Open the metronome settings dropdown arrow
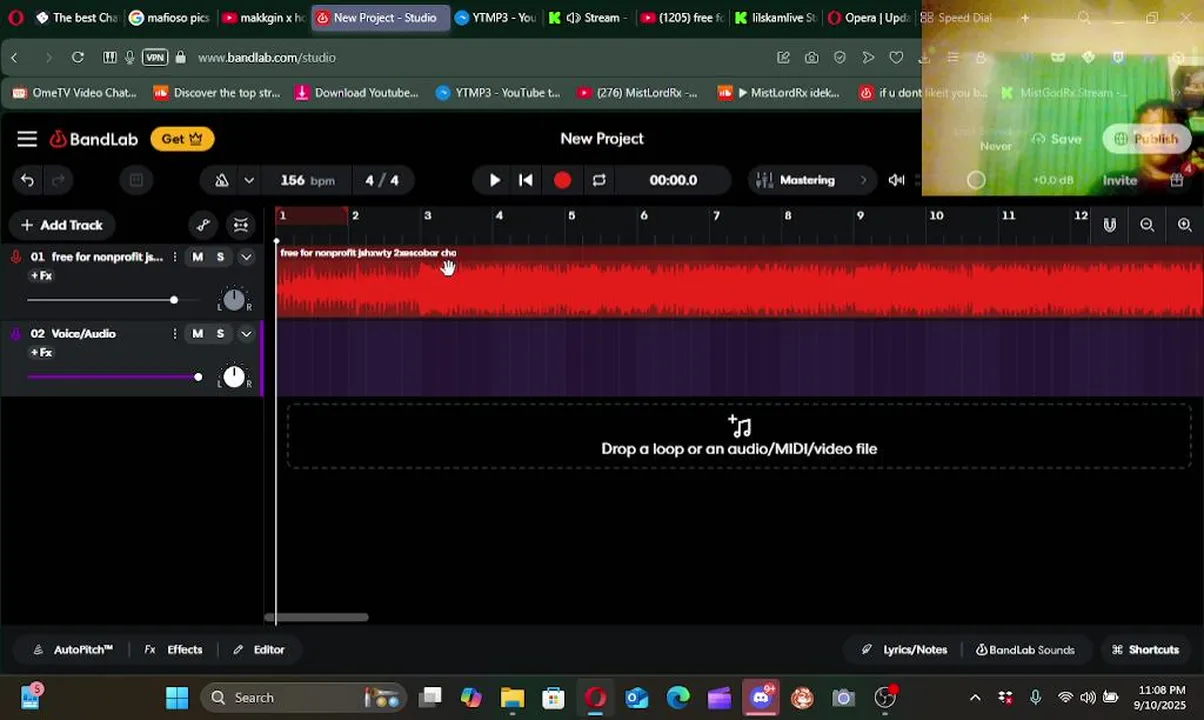Image resolution: width=1204 pixels, height=720 pixels. click(249, 180)
